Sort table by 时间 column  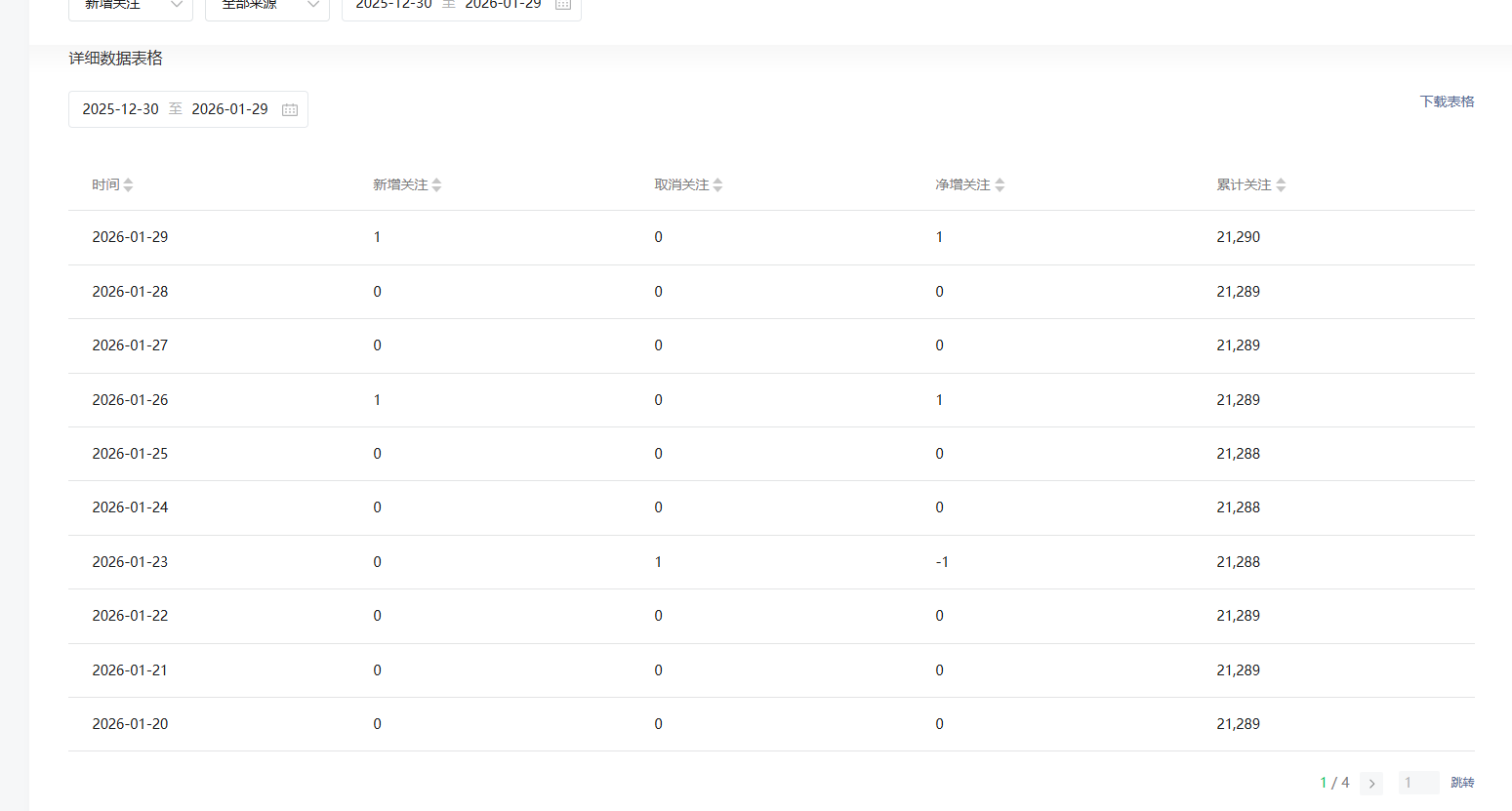click(128, 185)
